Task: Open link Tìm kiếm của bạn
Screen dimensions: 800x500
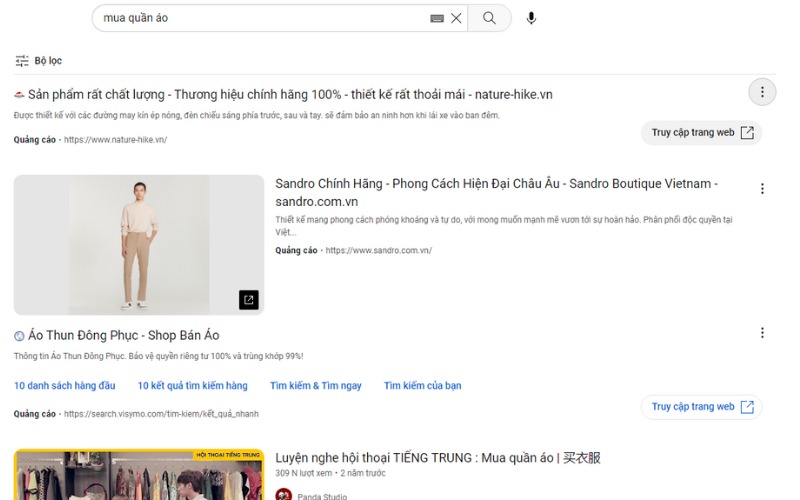Action: pyautogui.click(x=422, y=386)
